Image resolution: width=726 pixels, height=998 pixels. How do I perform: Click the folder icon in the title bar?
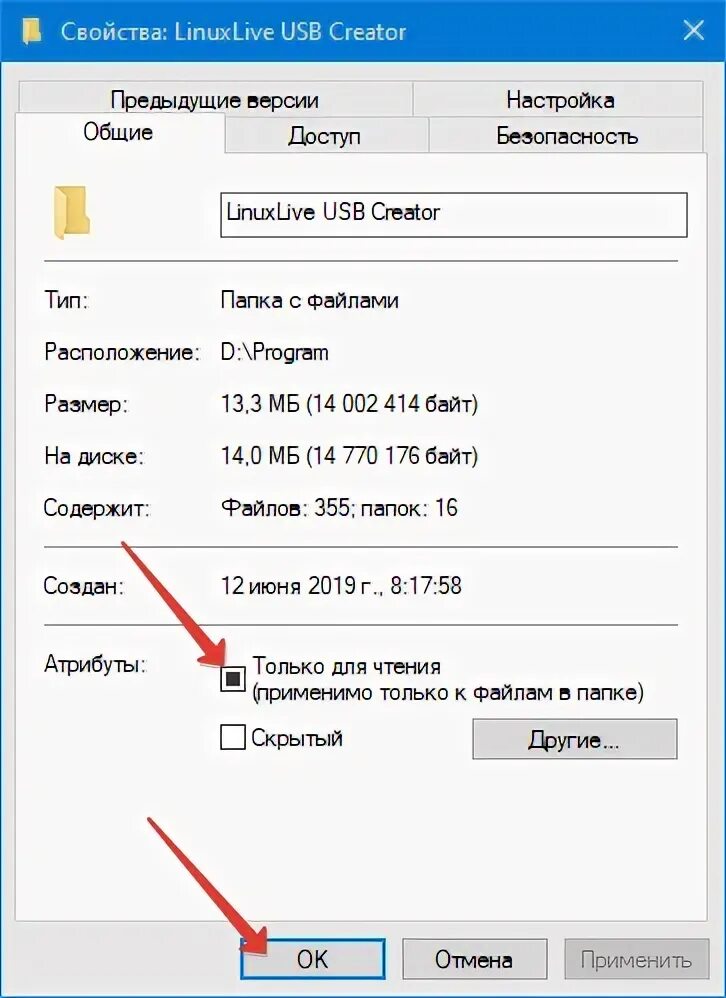coord(31,31)
